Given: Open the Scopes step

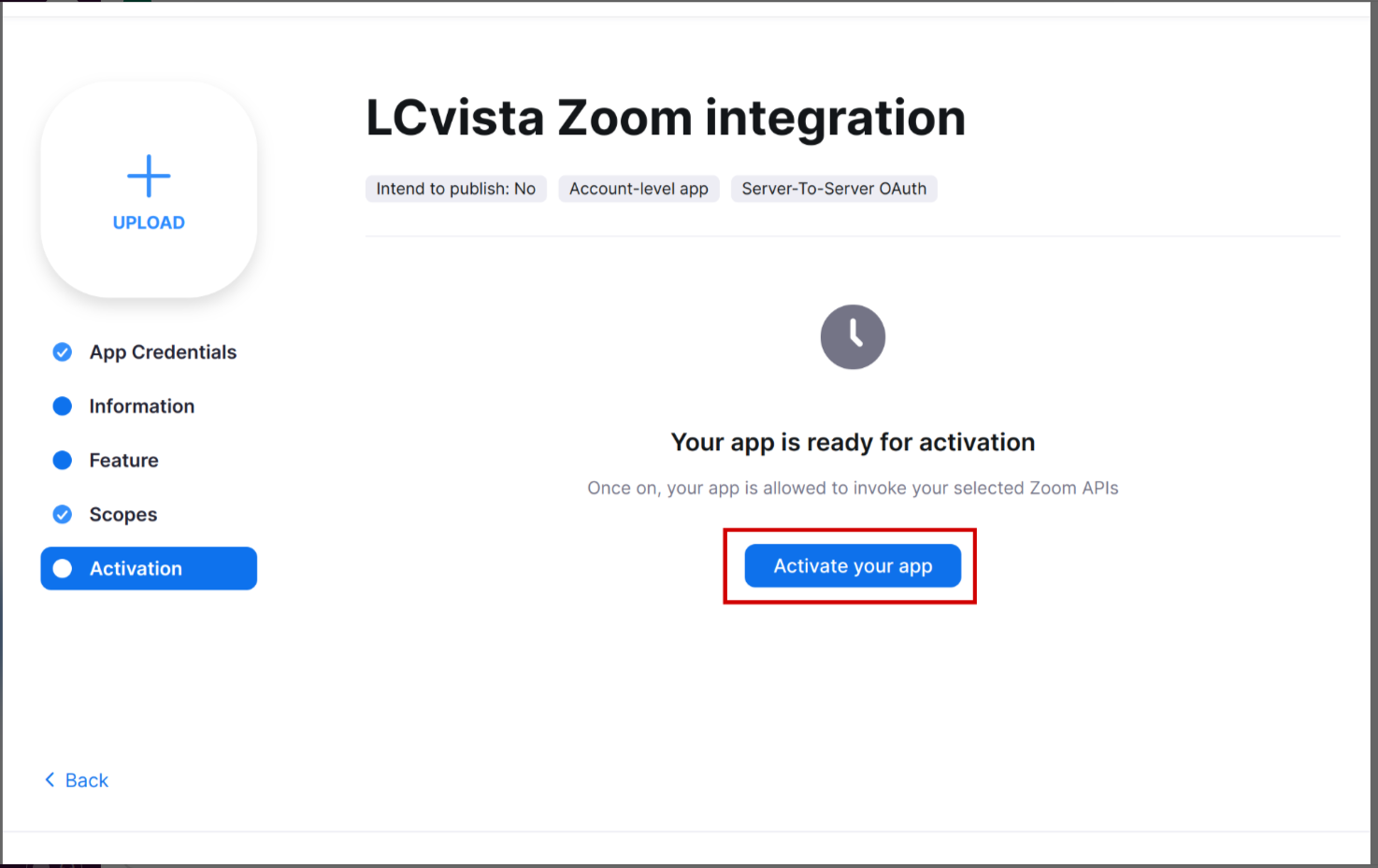Looking at the screenshot, I should [122, 515].
